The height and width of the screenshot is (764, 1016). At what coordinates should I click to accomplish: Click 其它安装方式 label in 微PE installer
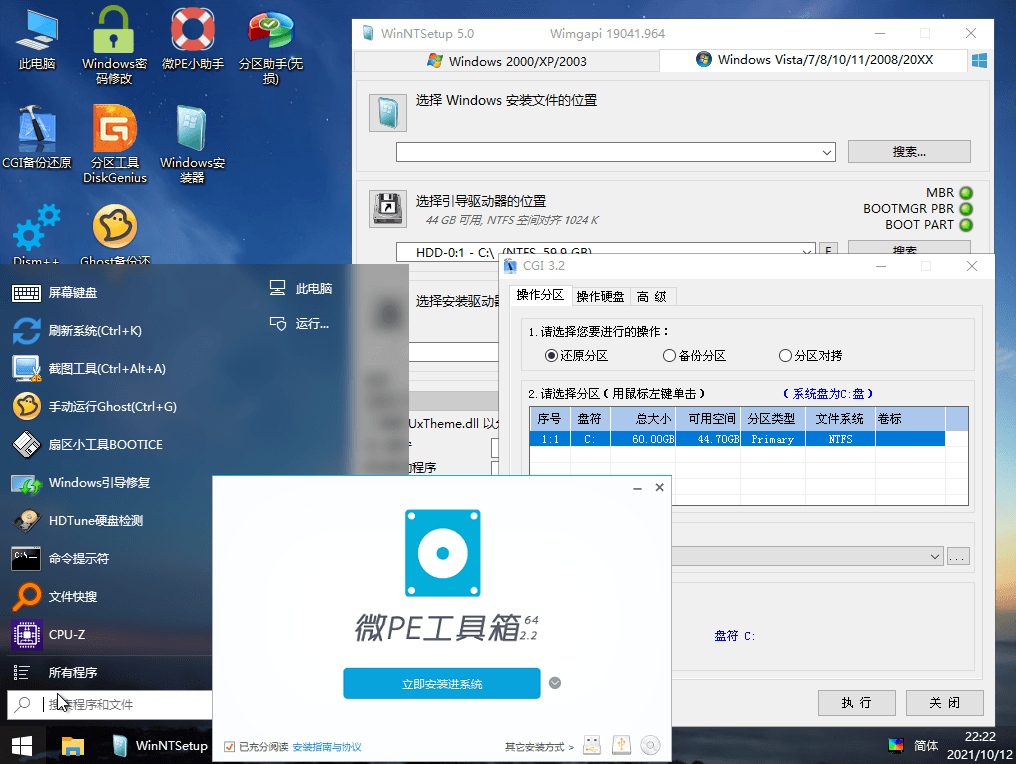coord(539,747)
